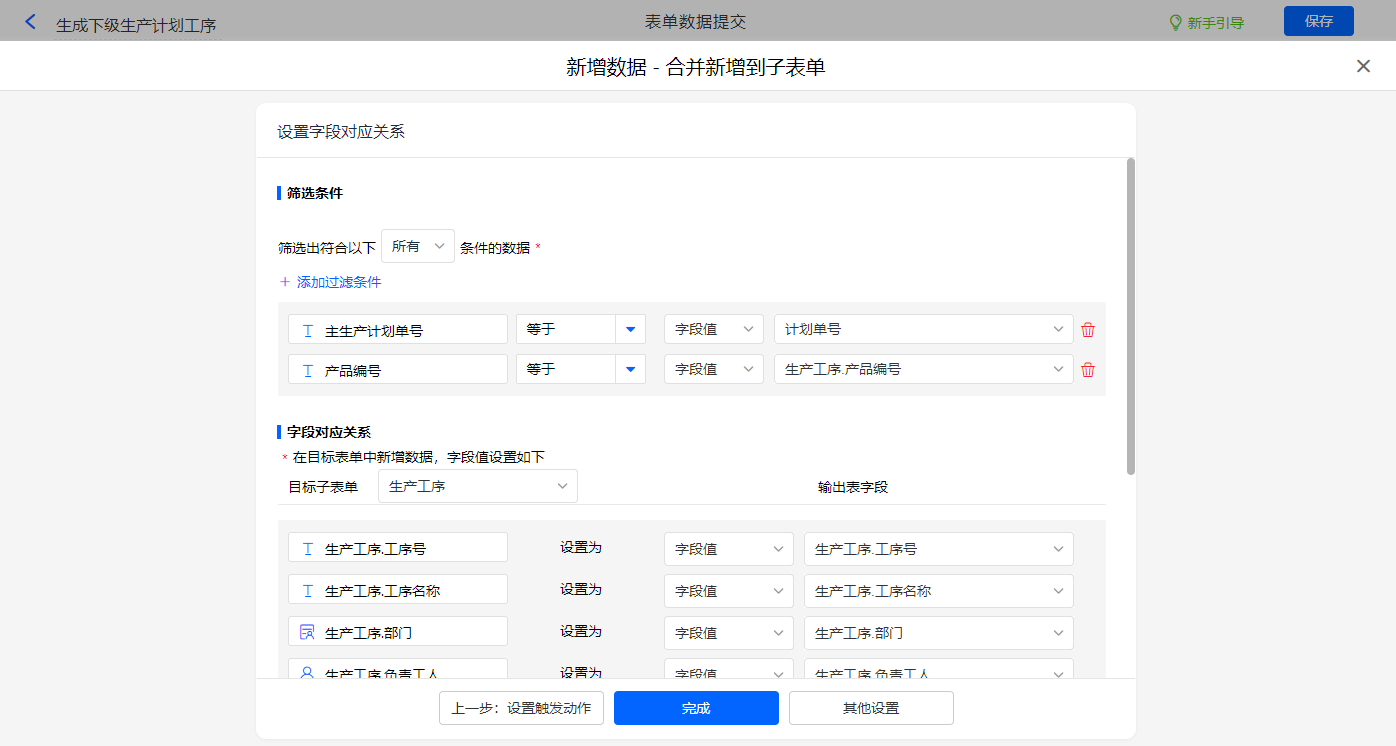Open 字段值 type dropdown in 生产工序.工序名称 row

click(728, 591)
